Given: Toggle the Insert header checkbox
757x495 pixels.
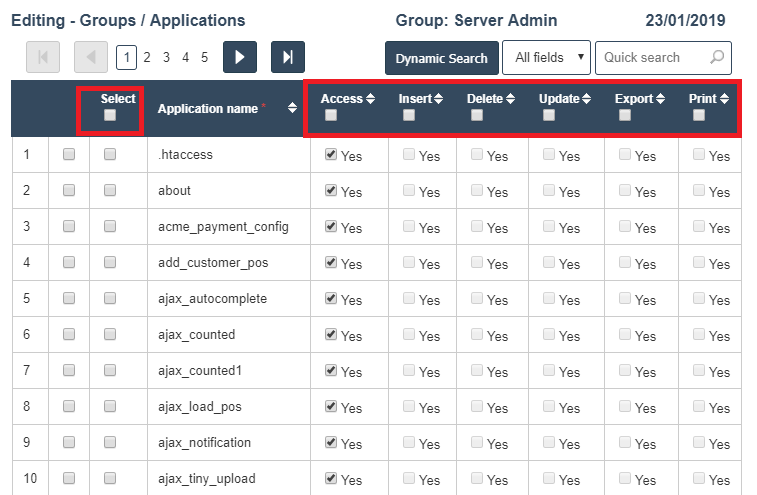Looking at the screenshot, I should point(409,115).
